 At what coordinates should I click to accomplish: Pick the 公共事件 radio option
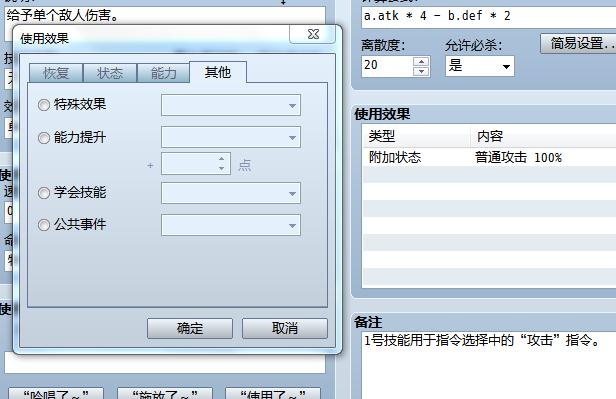tap(44, 225)
